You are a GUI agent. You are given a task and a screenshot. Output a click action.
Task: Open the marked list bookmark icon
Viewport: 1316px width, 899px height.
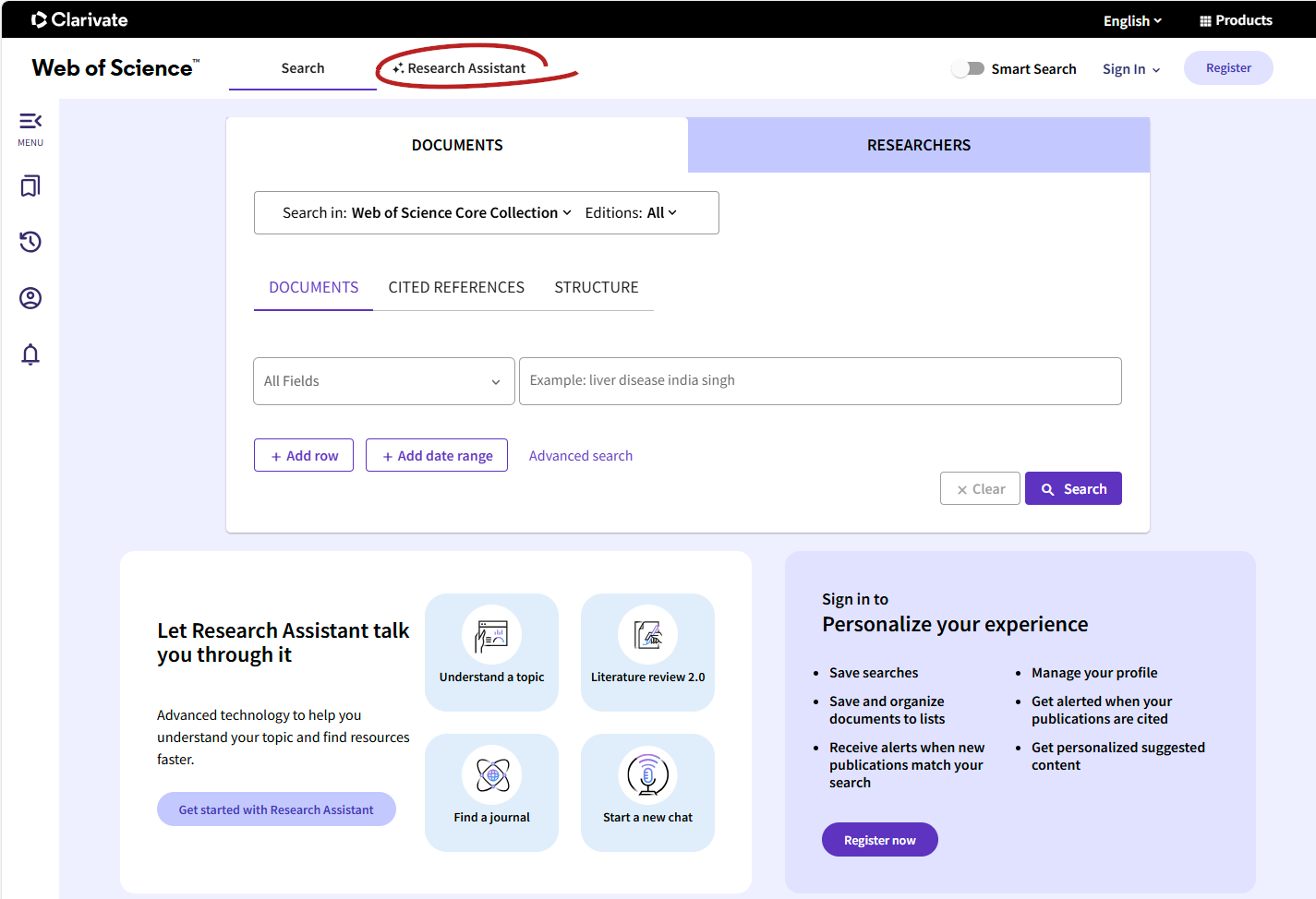30,186
